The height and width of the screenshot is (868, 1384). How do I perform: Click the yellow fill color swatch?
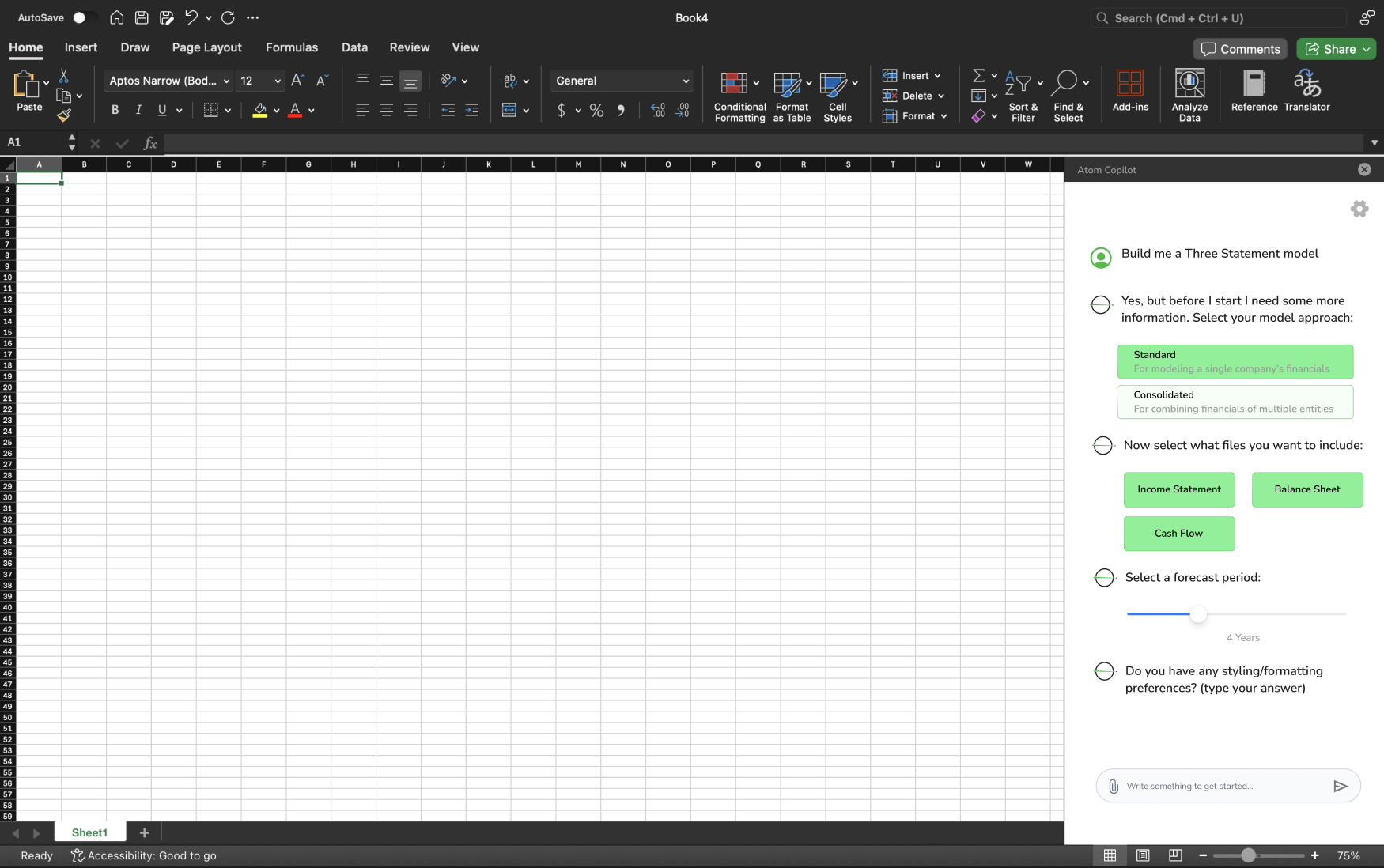(259, 111)
